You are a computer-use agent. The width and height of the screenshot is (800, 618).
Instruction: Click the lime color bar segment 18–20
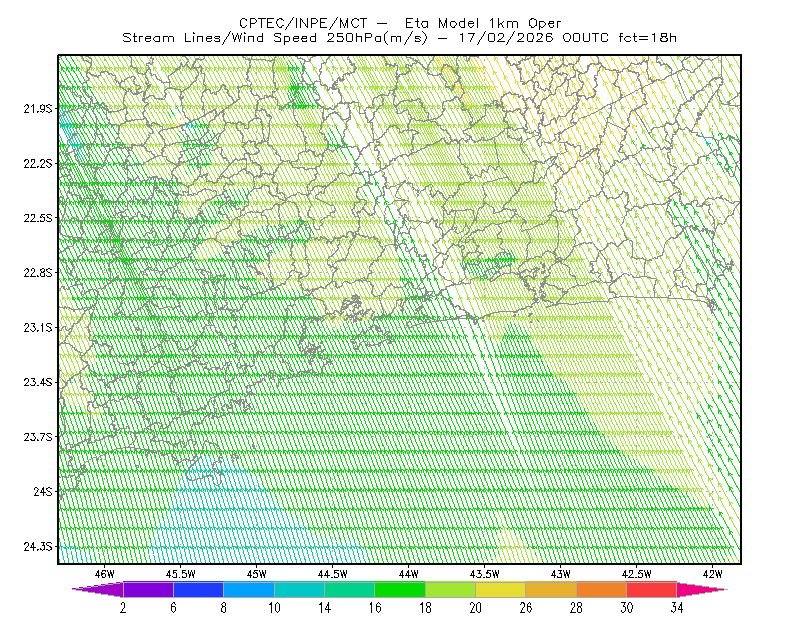click(451, 589)
